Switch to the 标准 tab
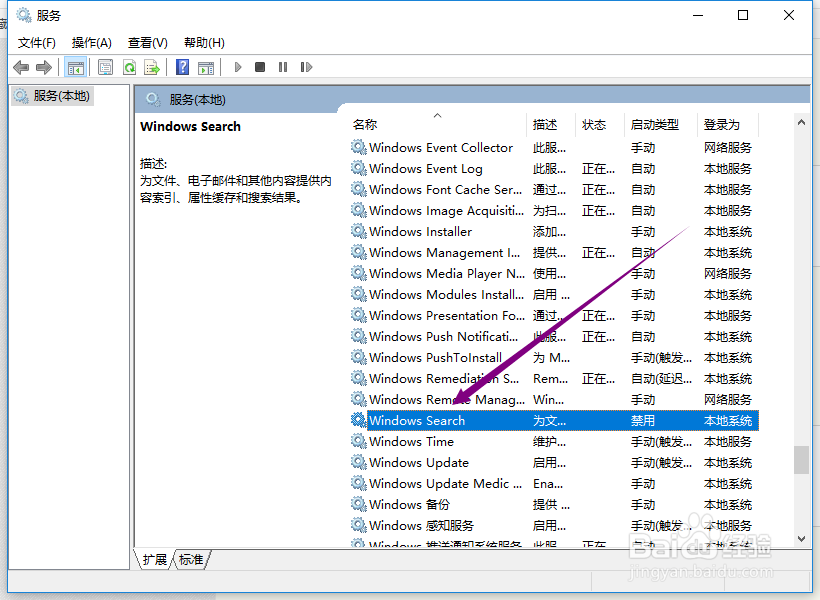 [191, 560]
